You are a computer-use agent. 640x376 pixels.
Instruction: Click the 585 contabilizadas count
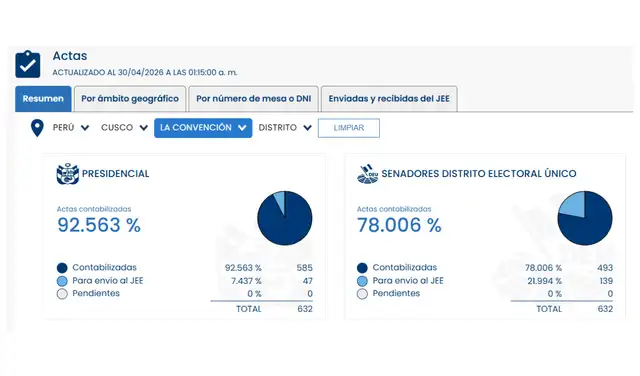pyautogui.click(x=304, y=268)
